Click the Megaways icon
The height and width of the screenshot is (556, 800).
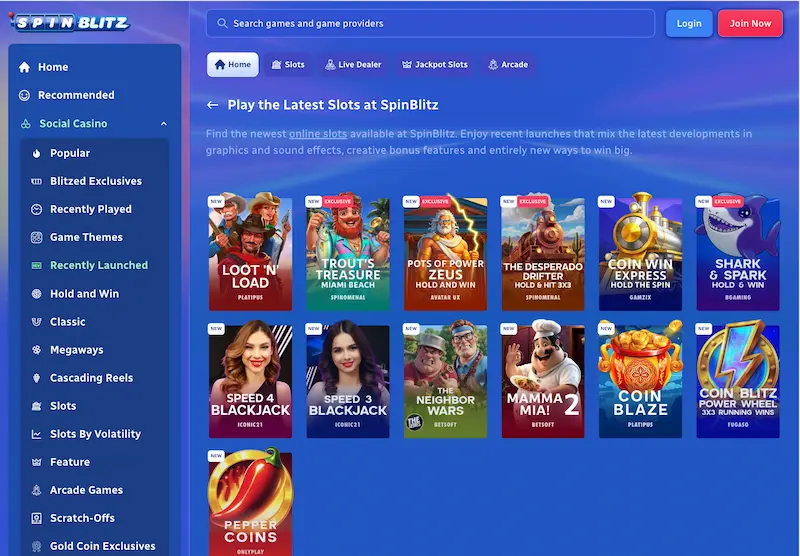(36, 350)
